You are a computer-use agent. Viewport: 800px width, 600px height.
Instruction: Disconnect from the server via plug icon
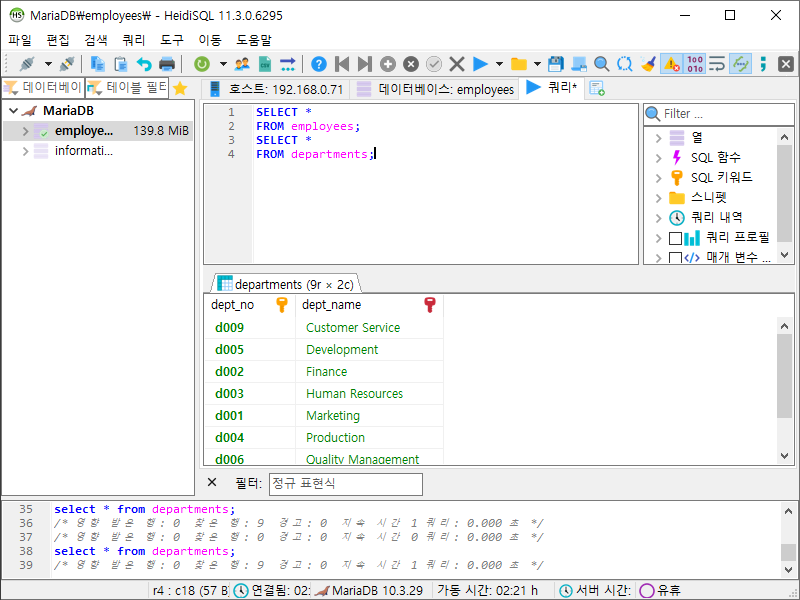click(67, 64)
